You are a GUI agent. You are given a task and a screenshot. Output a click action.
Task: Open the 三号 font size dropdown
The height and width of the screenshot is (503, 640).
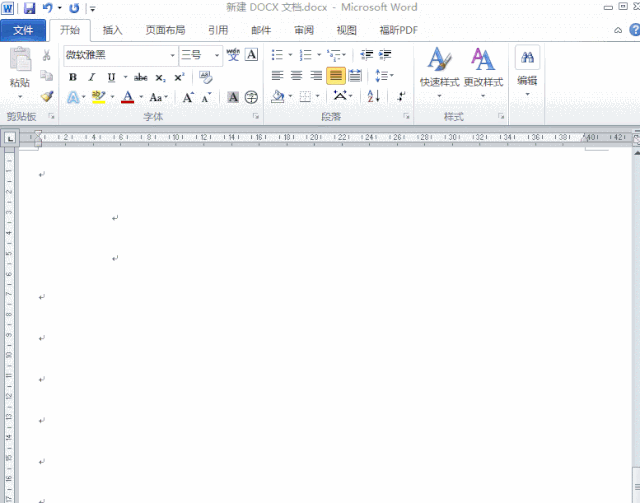(x=217, y=55)
